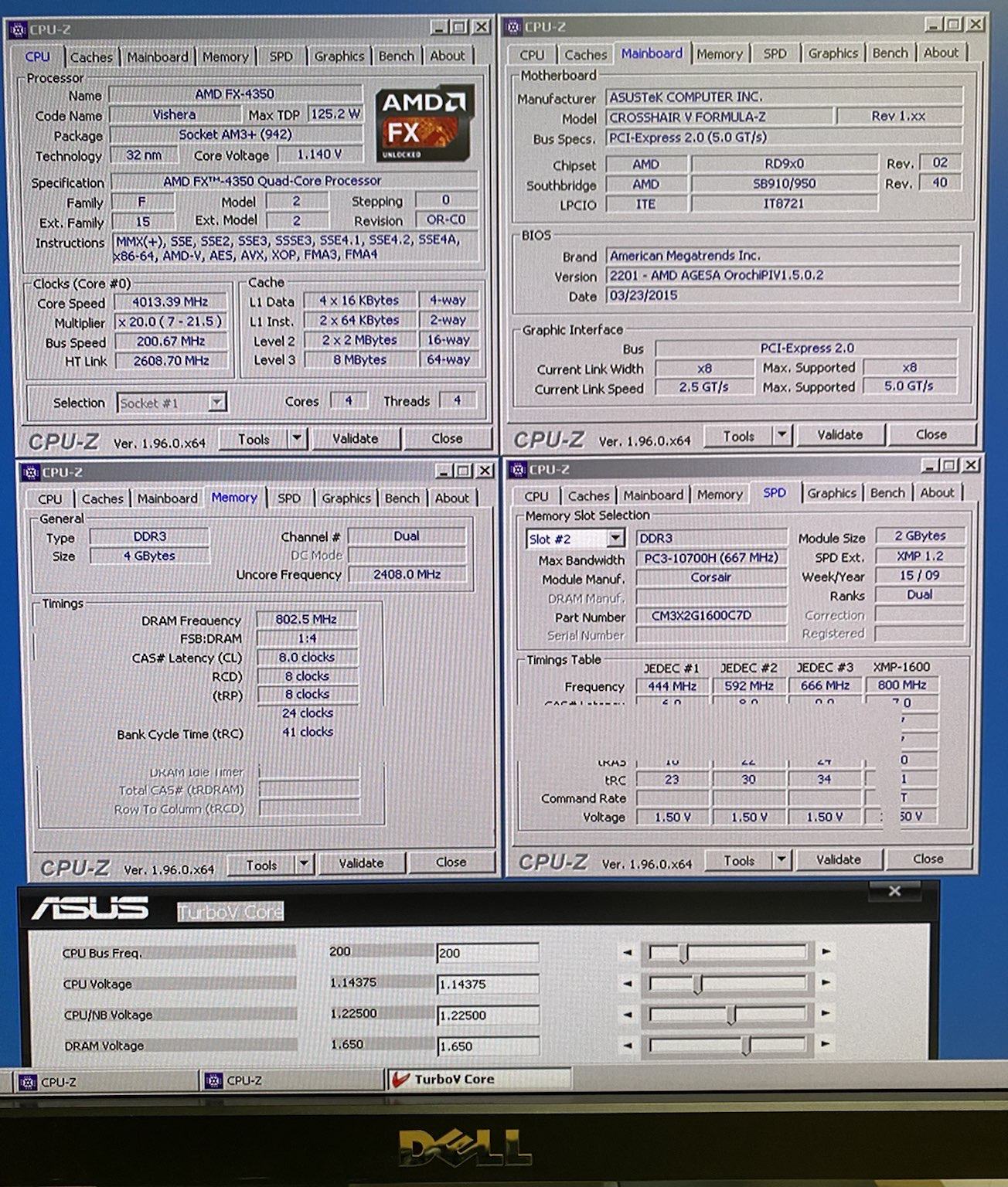This screenshot has width=1008, height=1187.
Task: Click CPU Bus Freq. input field
Action: [x=487, y=953]
